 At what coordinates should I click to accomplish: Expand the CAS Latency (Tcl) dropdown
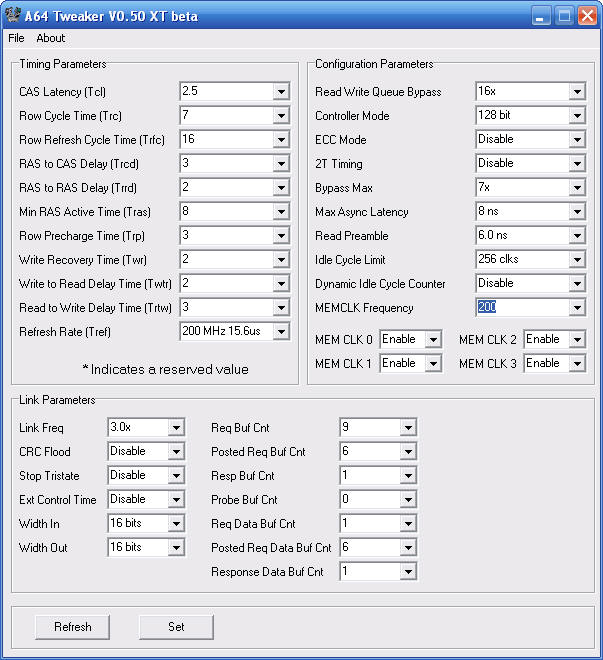point(281,91)
